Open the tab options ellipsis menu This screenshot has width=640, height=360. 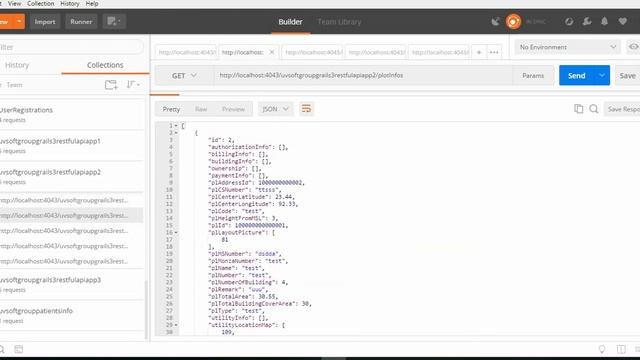click(x=494, y=52)
